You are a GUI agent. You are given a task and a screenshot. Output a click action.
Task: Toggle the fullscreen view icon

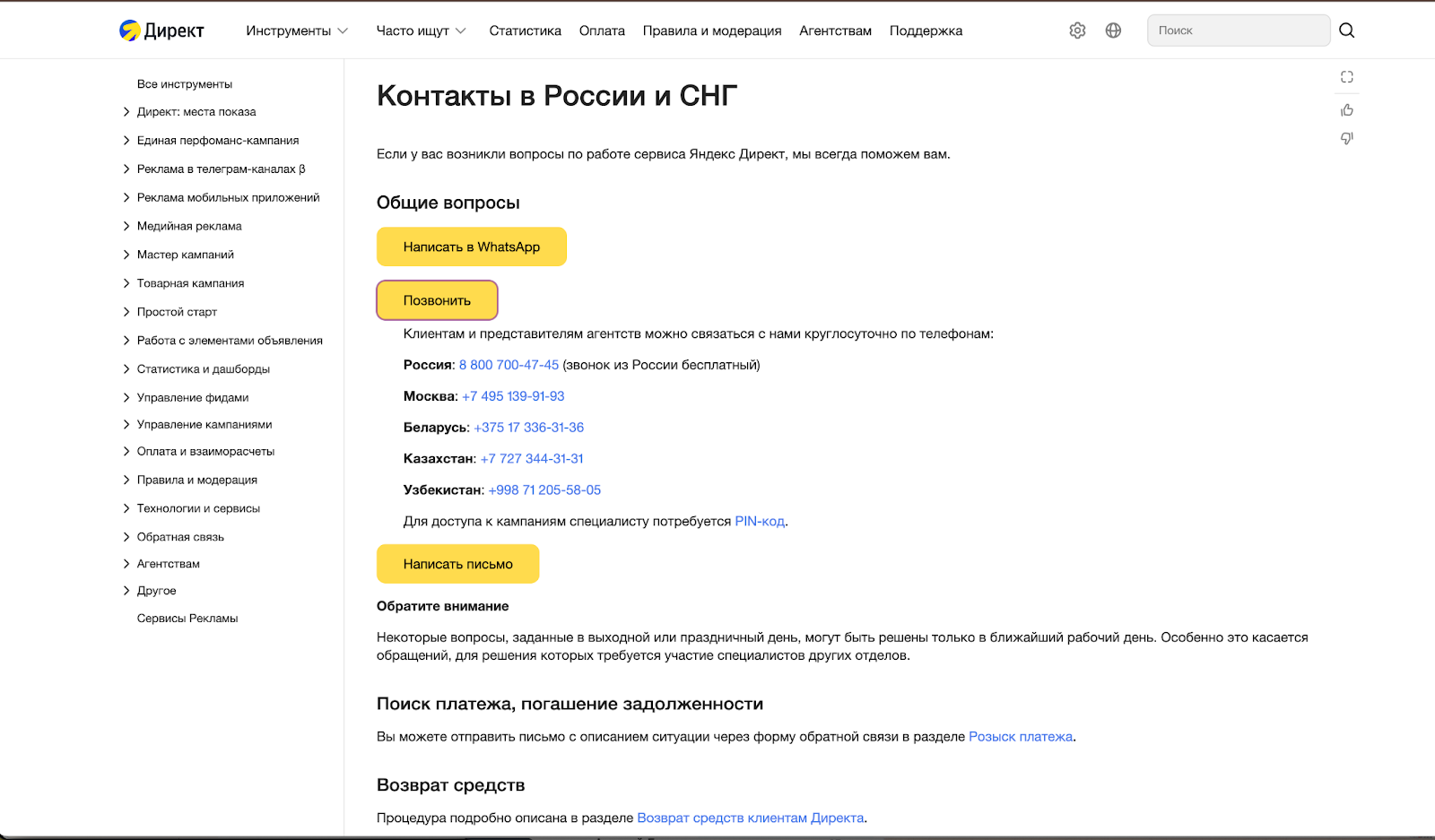1346,77
